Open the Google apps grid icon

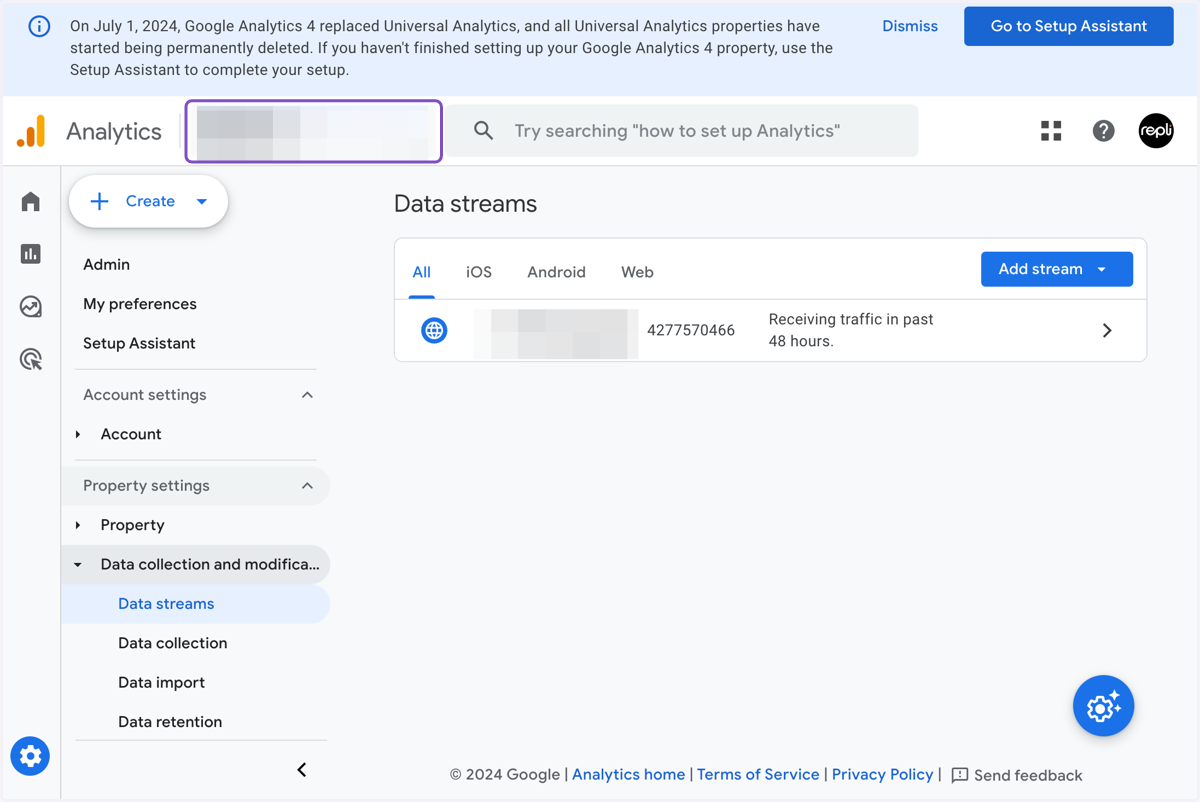1051,131
